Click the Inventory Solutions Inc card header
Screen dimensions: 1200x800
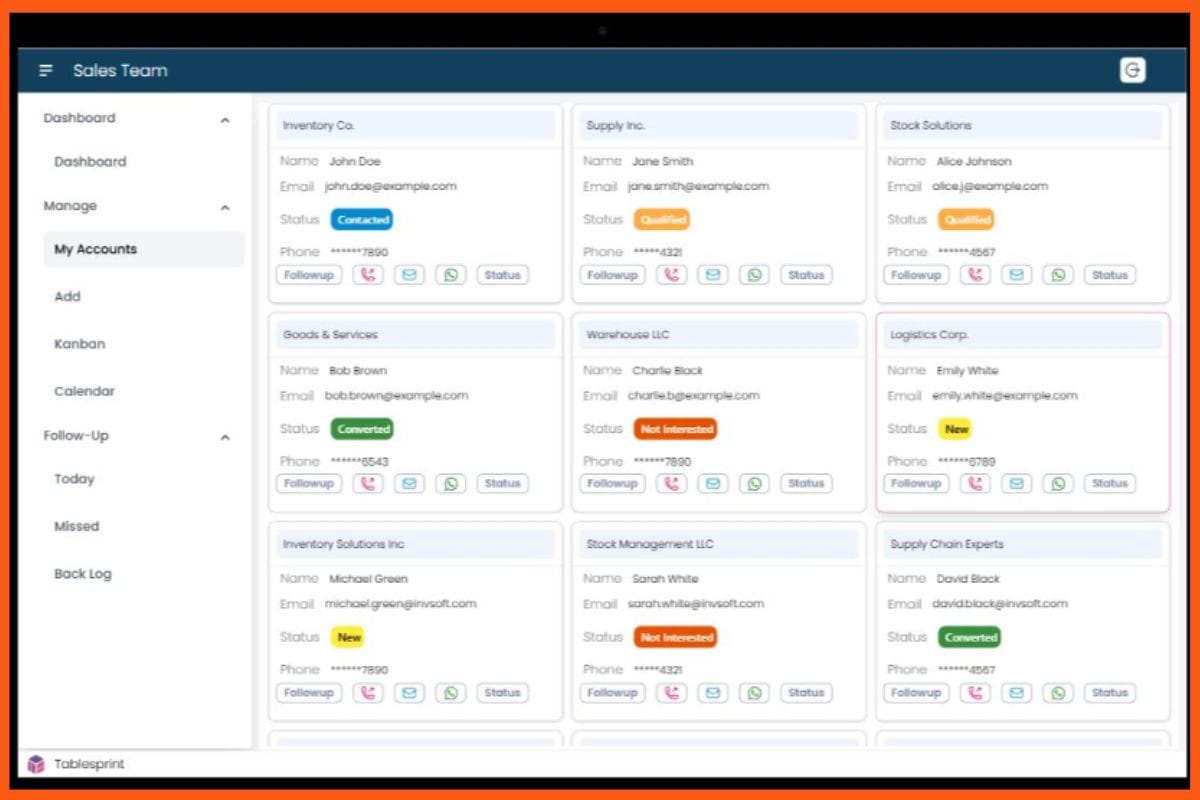415,545
